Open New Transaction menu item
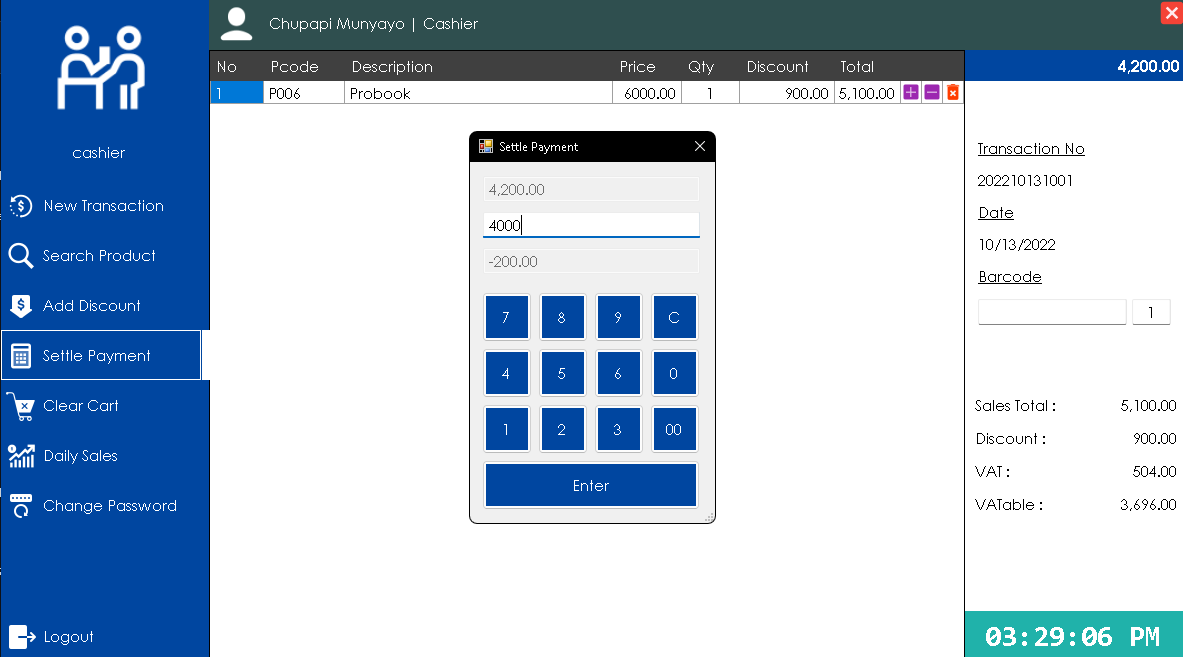 [x=101, y=206]
